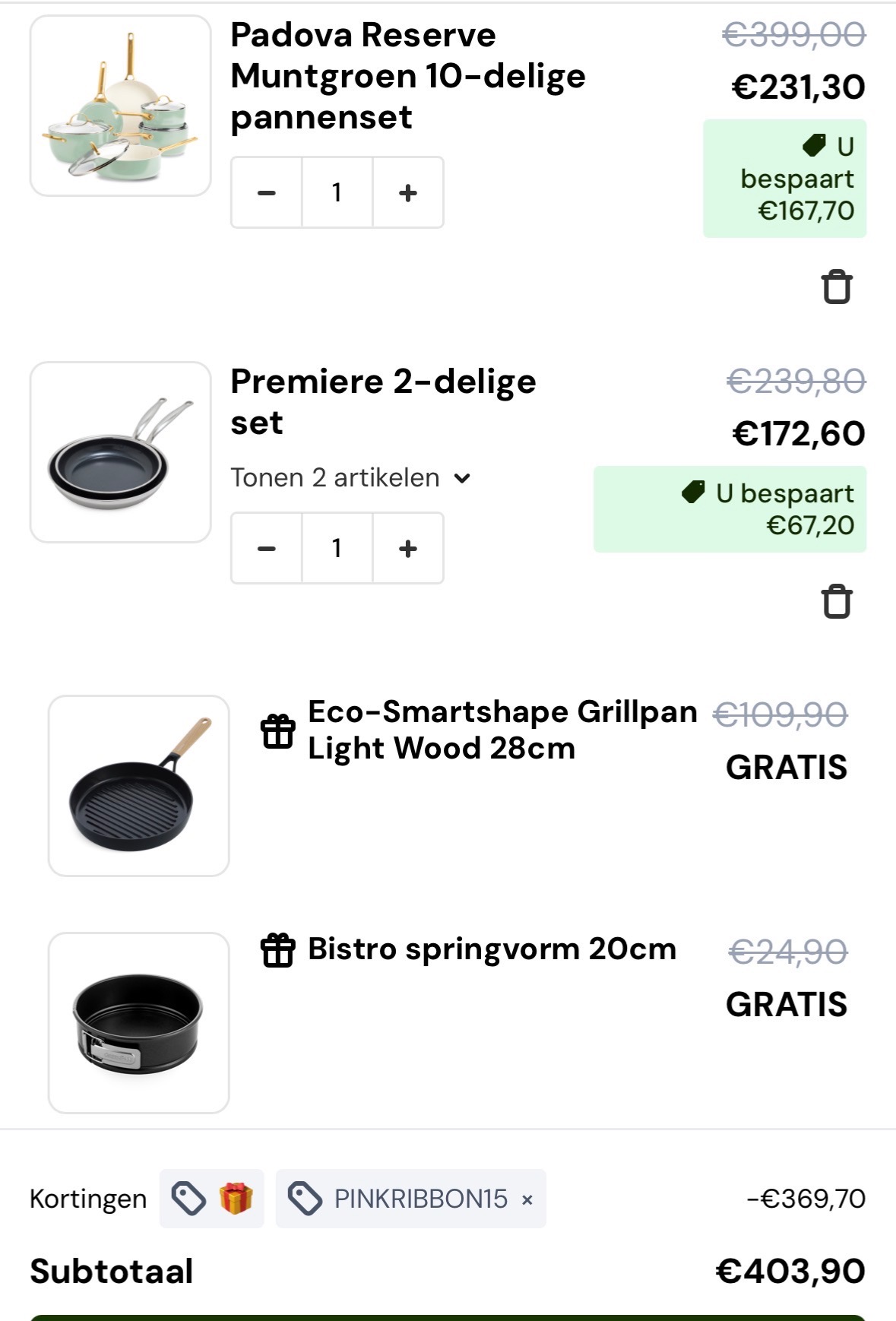Remove Premiere 2-delige set via trash icon
The height and width of the screenshot is (1321, 896).
837,602
